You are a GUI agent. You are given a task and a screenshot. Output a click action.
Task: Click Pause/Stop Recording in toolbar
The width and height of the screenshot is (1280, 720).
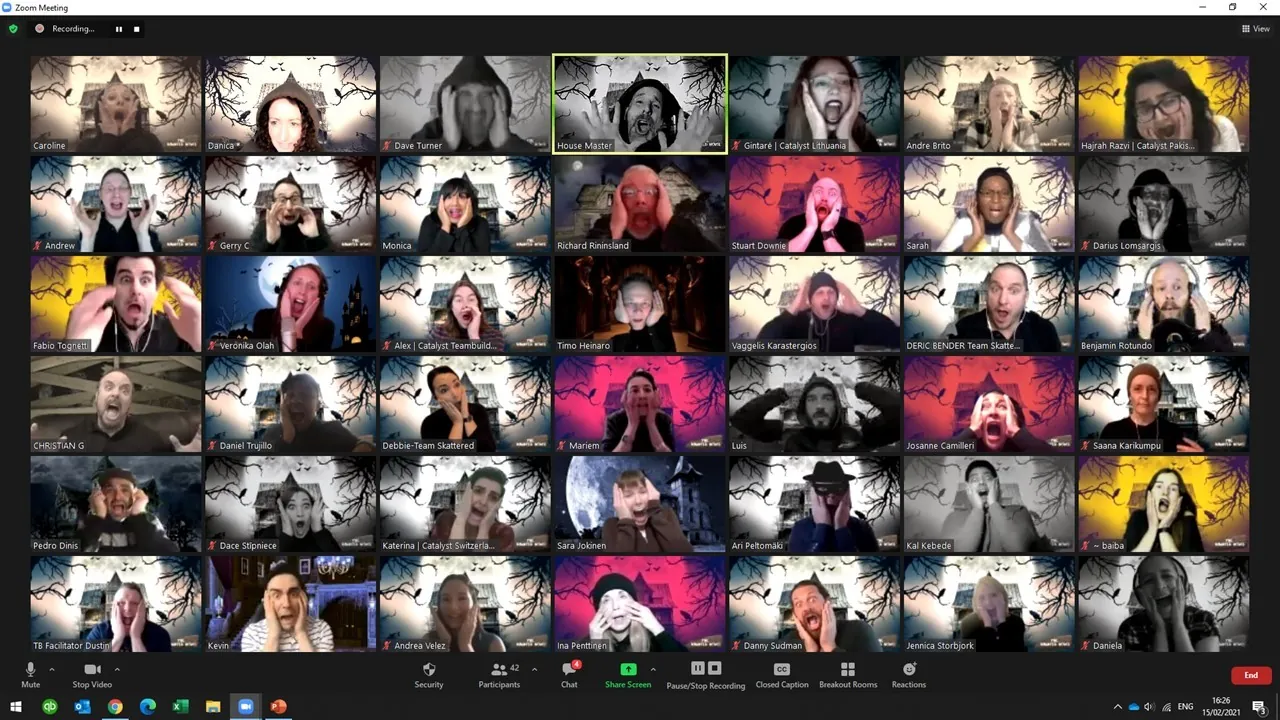coord(706,675)
